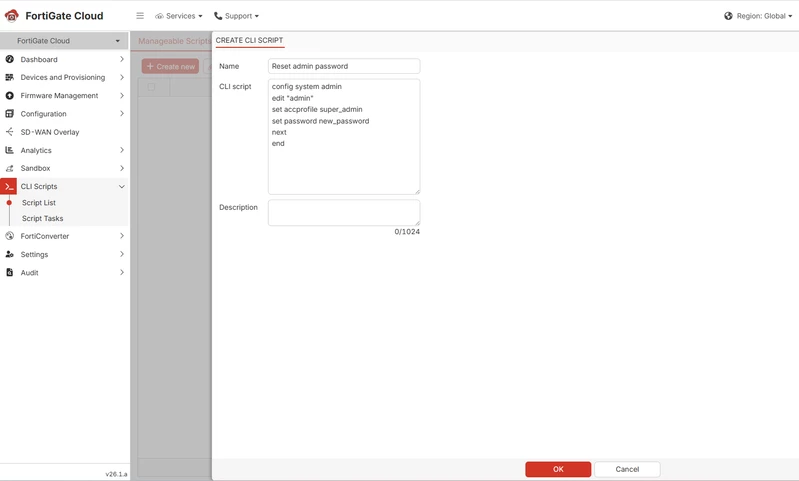Click the Region globe icon
The width and height of the screenshot is (799, 481).
pyautogui.click(x=728, y=16)
